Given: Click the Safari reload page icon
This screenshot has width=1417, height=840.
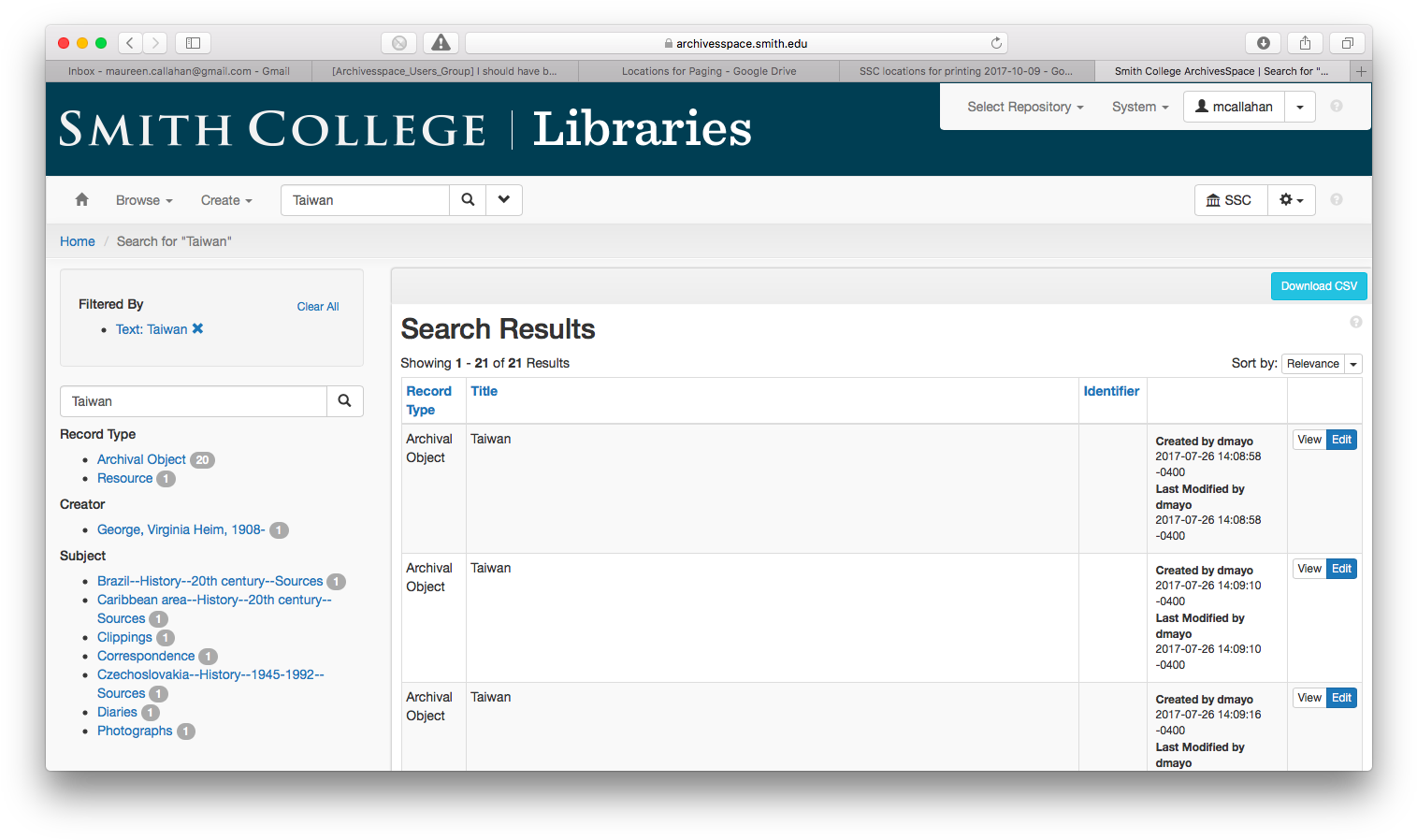Looking at the screenshot, I should [x=996, y=43].
